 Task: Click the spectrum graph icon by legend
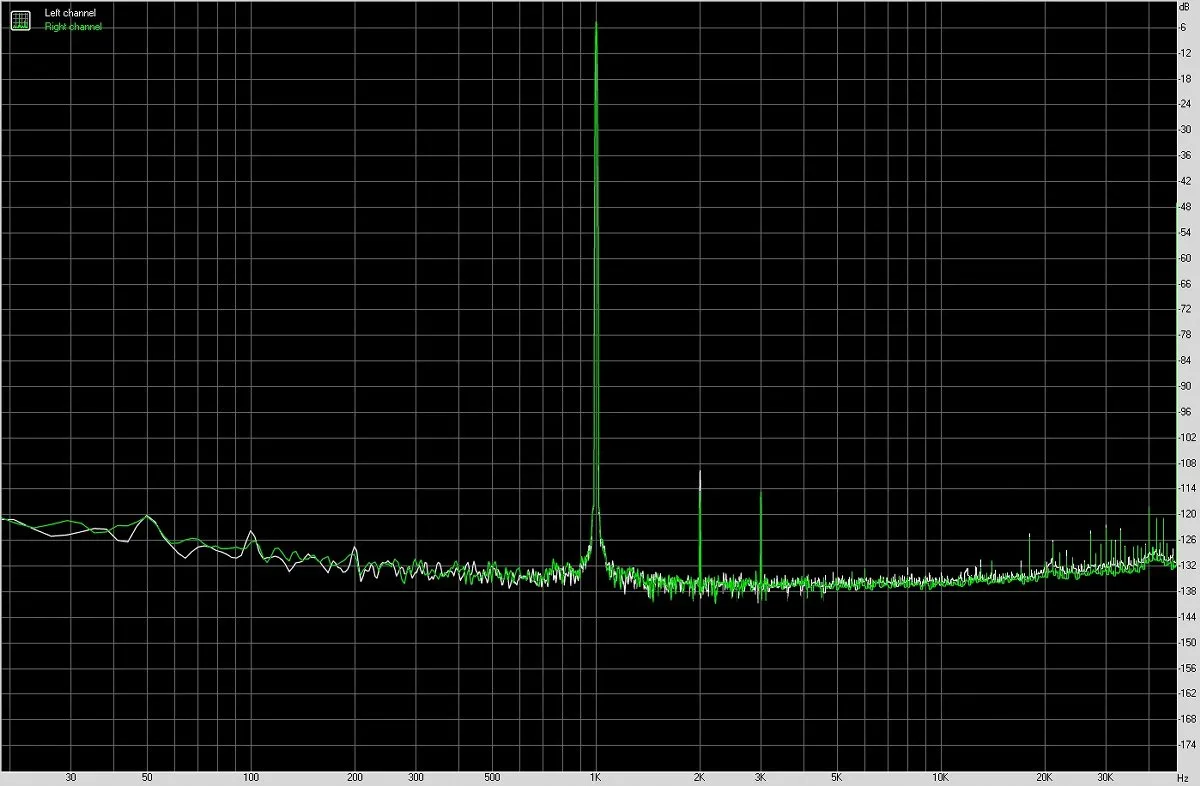20,19
